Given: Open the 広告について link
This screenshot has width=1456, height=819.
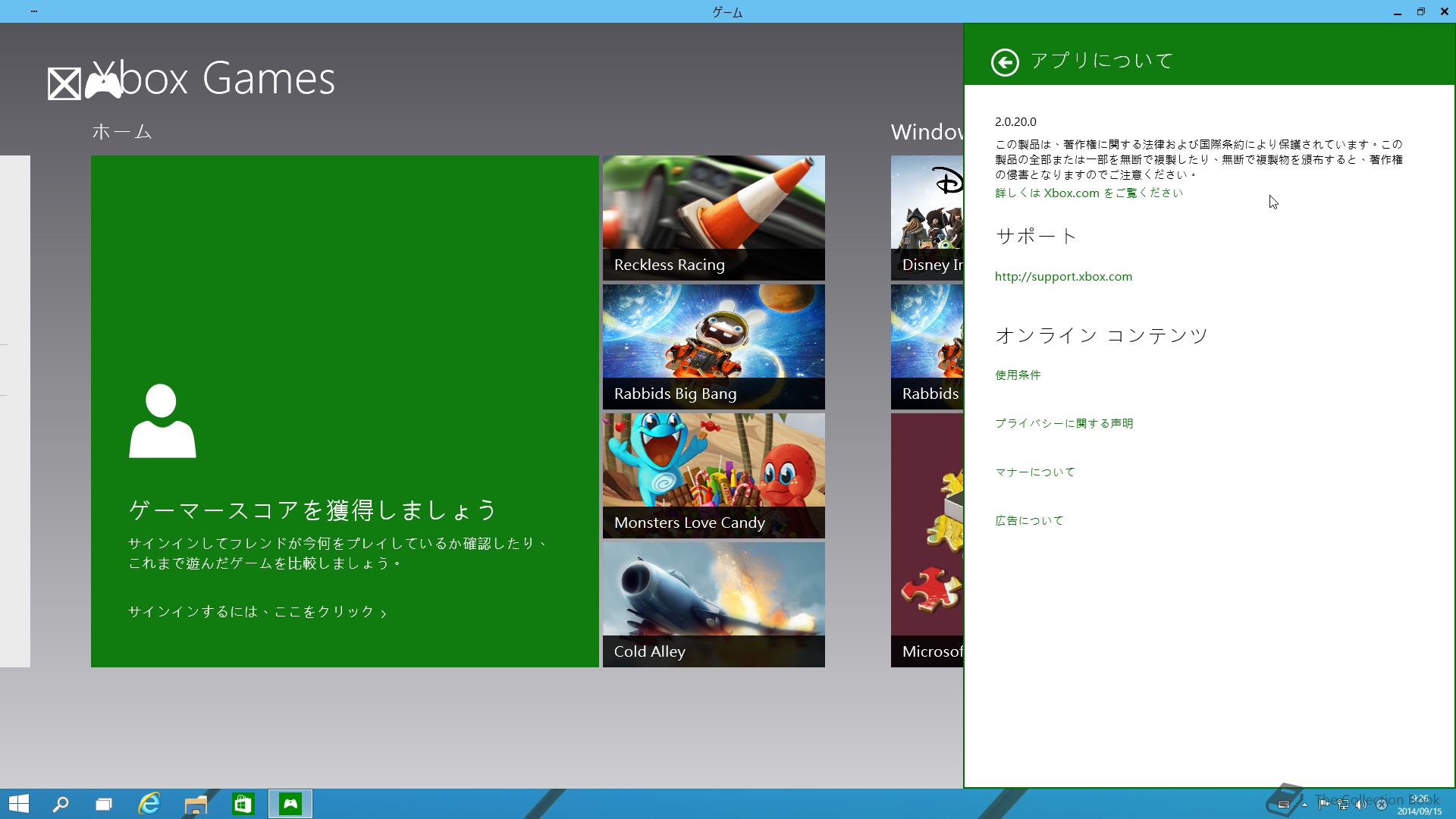Looking at the screenshot, I should pos(1029,520).
